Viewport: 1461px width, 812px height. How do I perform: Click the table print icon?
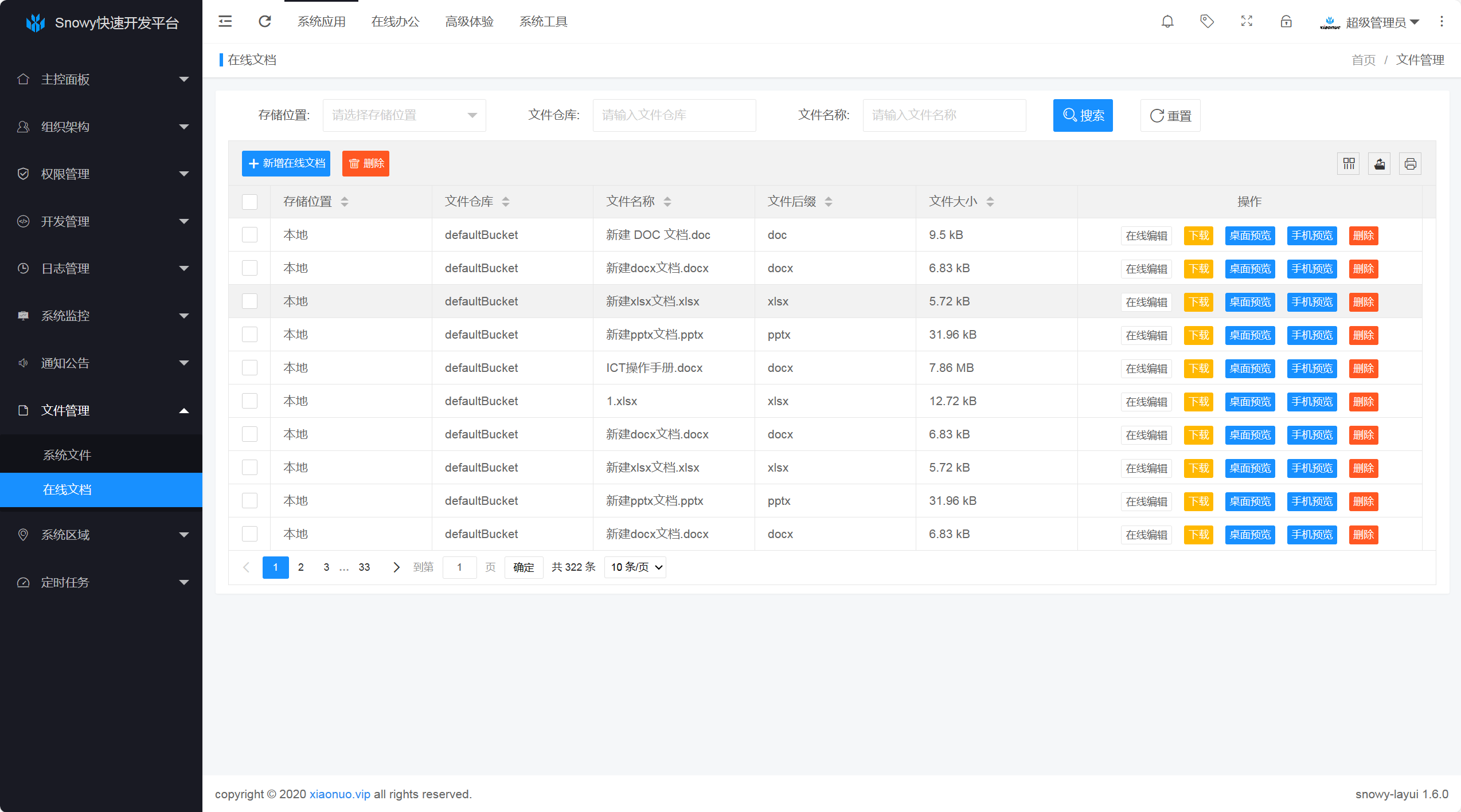coord(1411,164)
